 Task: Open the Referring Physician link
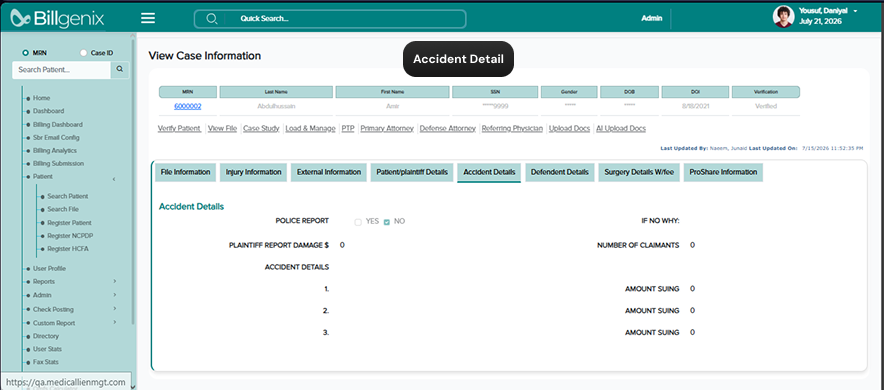pos(512,128)
